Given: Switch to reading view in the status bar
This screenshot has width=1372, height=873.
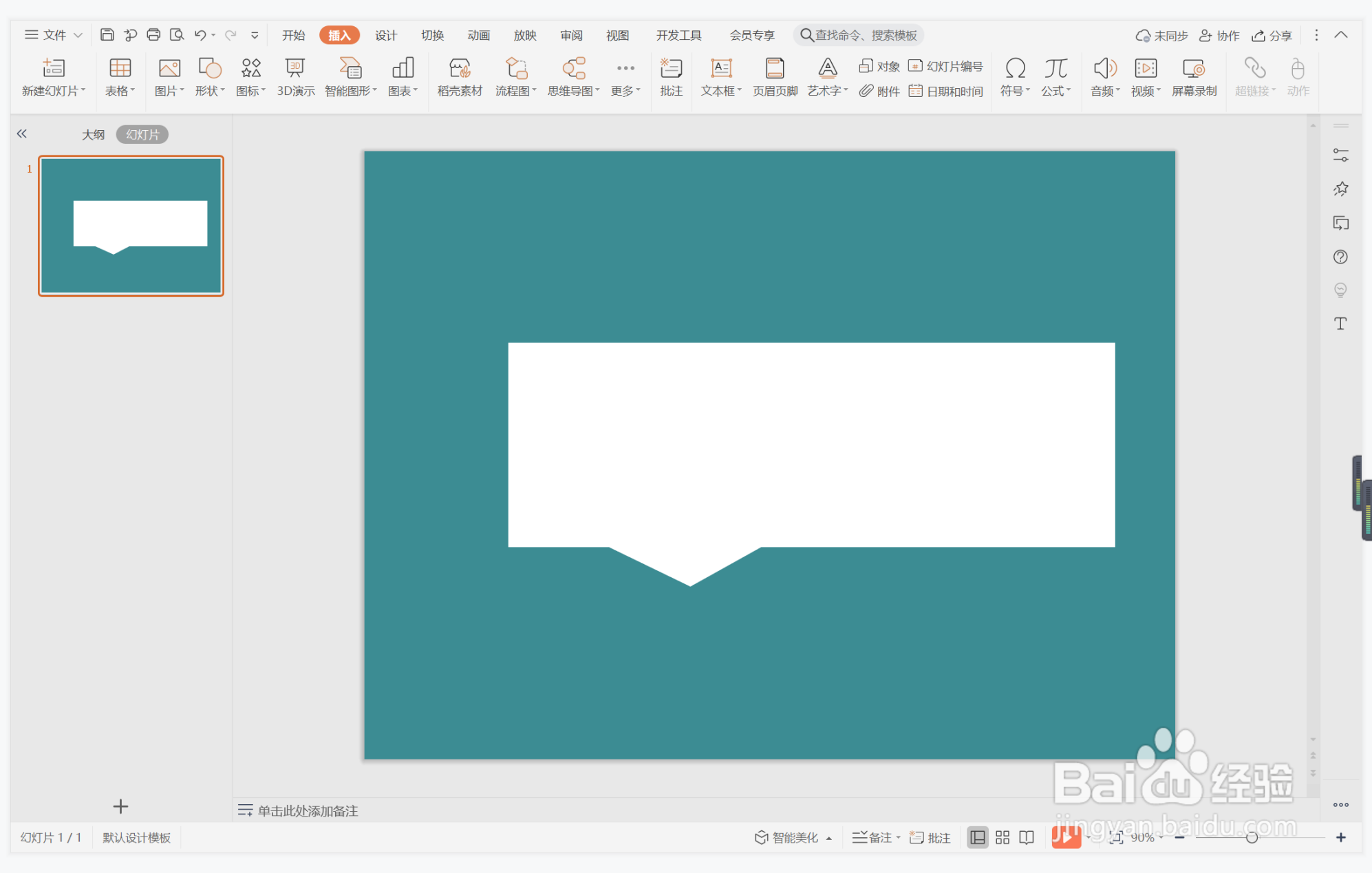Looking at the screenshot, I should [1027, 837].
